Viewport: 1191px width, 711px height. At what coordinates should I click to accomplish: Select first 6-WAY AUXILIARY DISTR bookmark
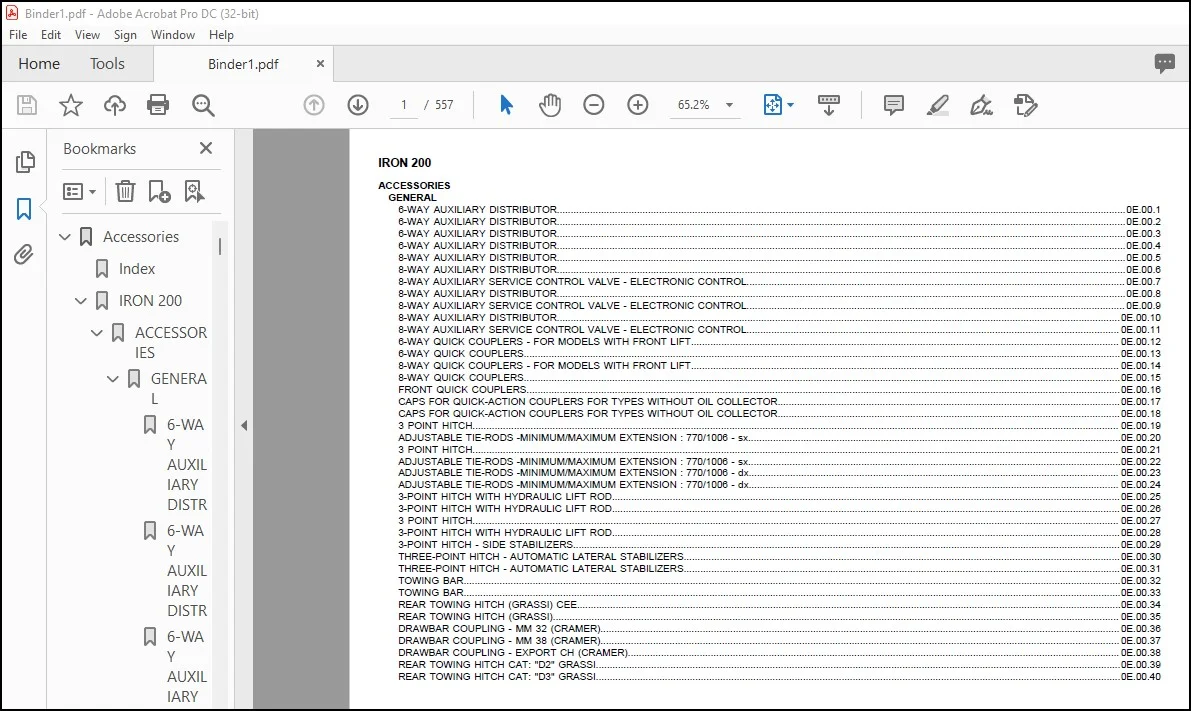[x=187, y=464]
